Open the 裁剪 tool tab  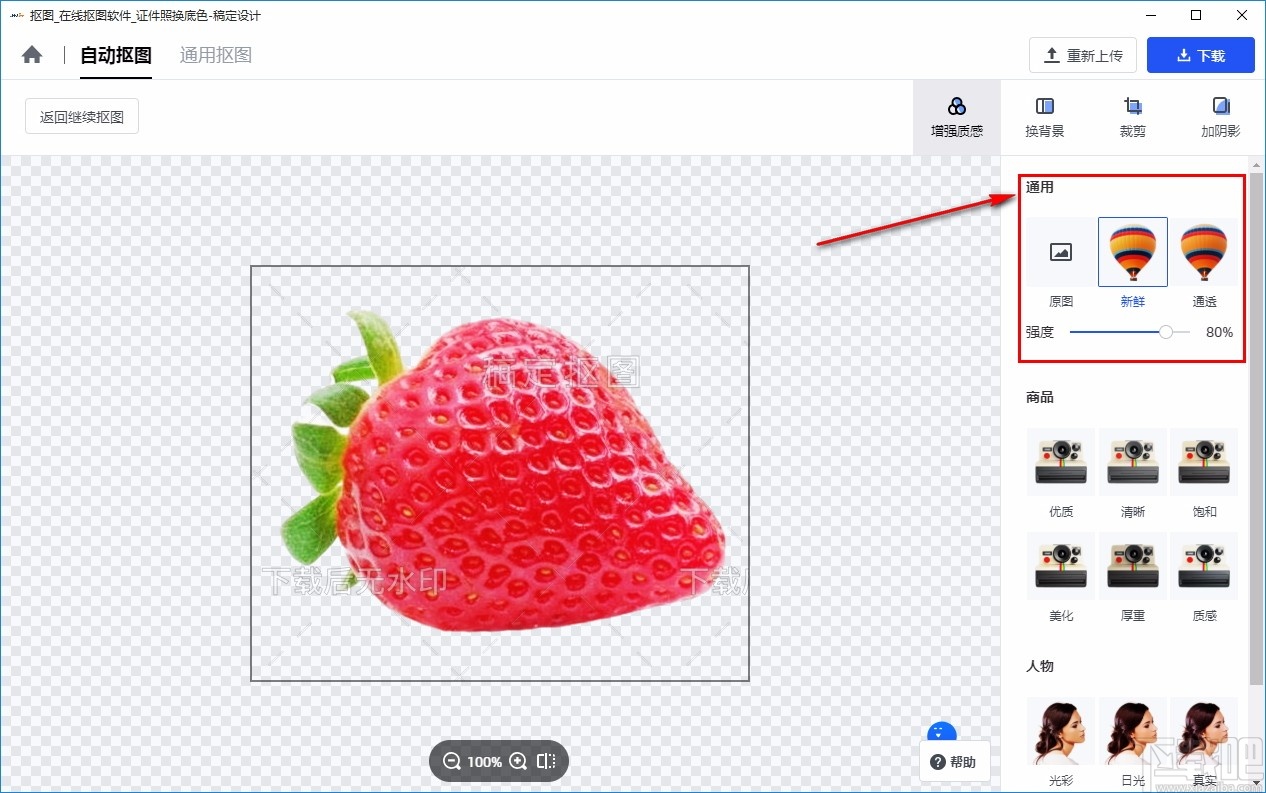[1133, 117]
